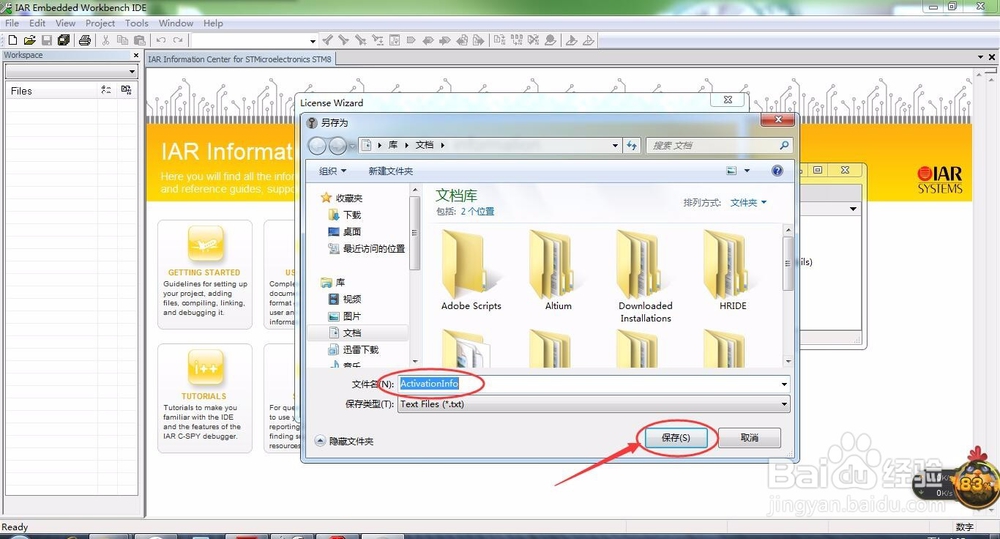Open the Adobe Scripts folder
1000x539 pixels.
click(471, 270)
